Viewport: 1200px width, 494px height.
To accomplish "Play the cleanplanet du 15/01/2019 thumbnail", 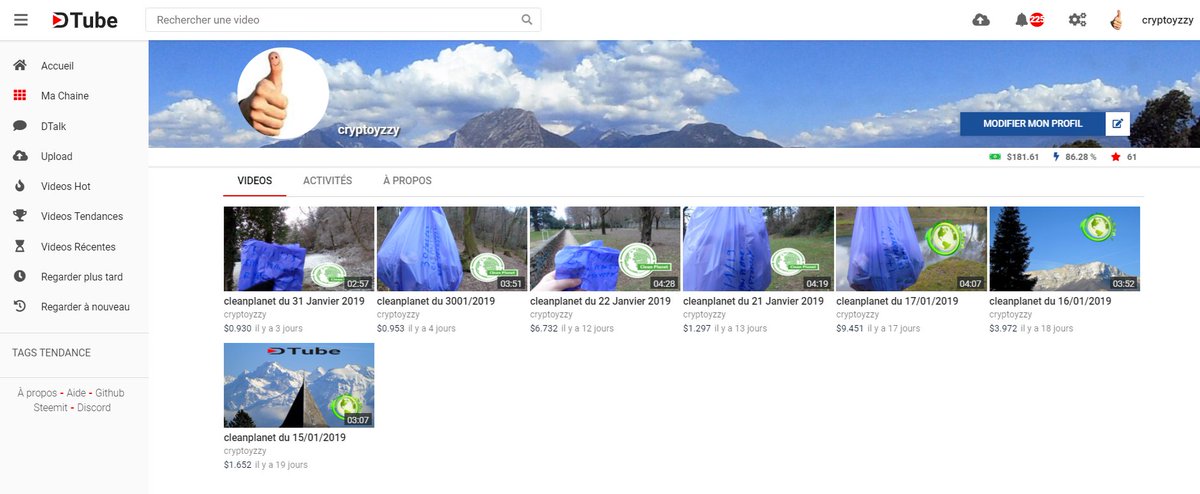I will pos(299,385).
